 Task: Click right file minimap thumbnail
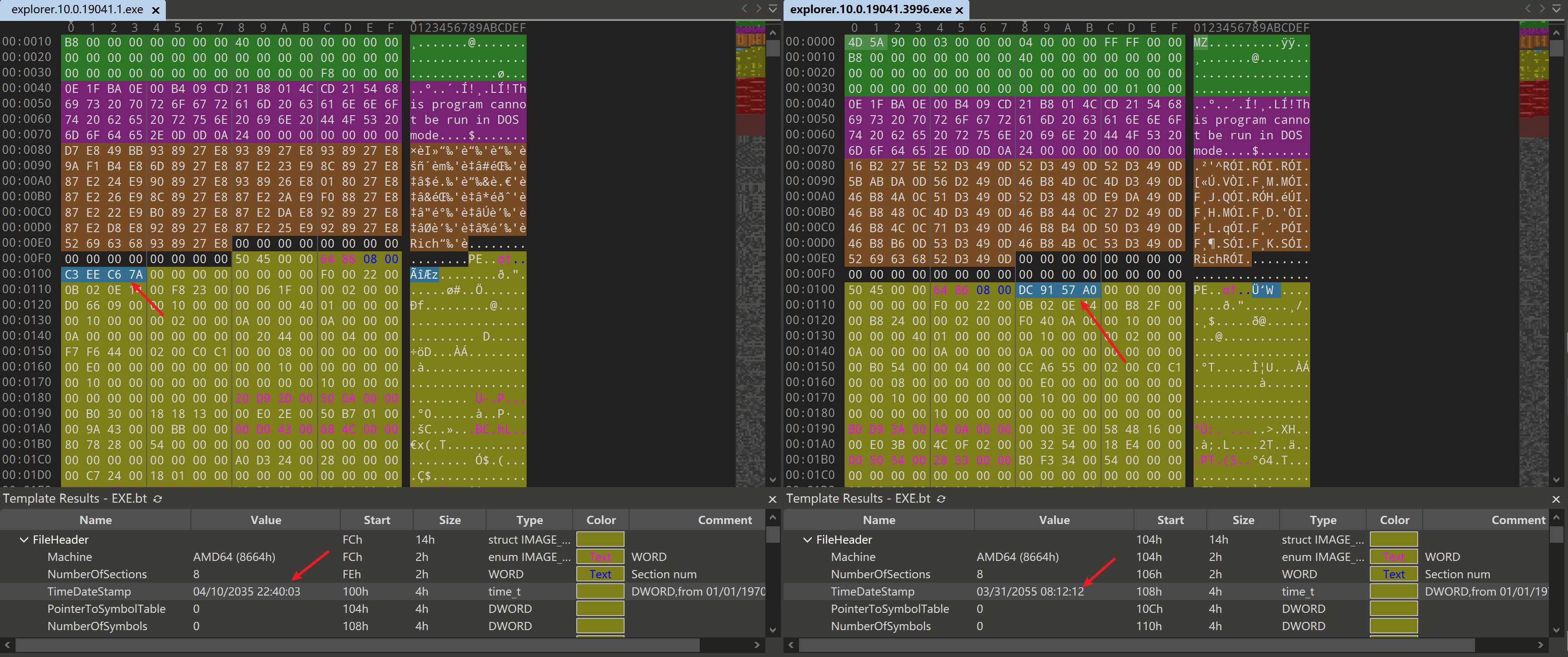click(1533, 254)
